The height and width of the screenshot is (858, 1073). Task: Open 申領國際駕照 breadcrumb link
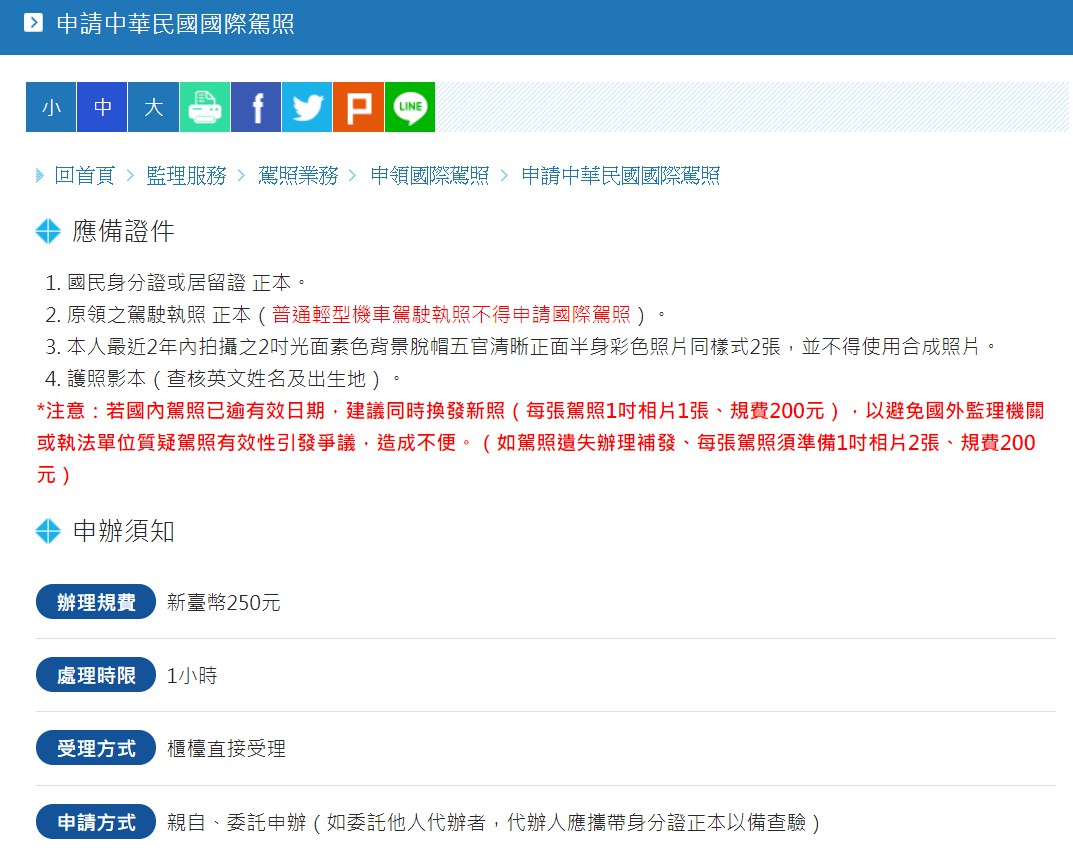point(430,176)
